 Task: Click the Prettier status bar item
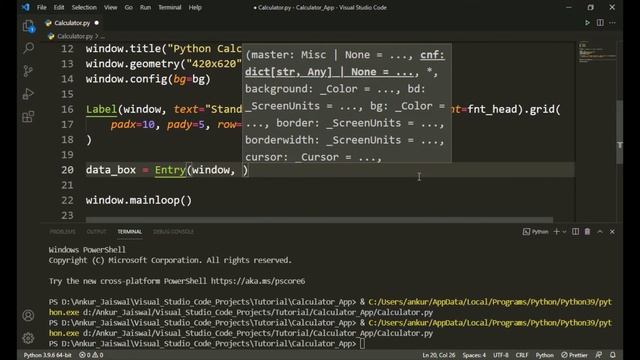[x=574, y=355]
